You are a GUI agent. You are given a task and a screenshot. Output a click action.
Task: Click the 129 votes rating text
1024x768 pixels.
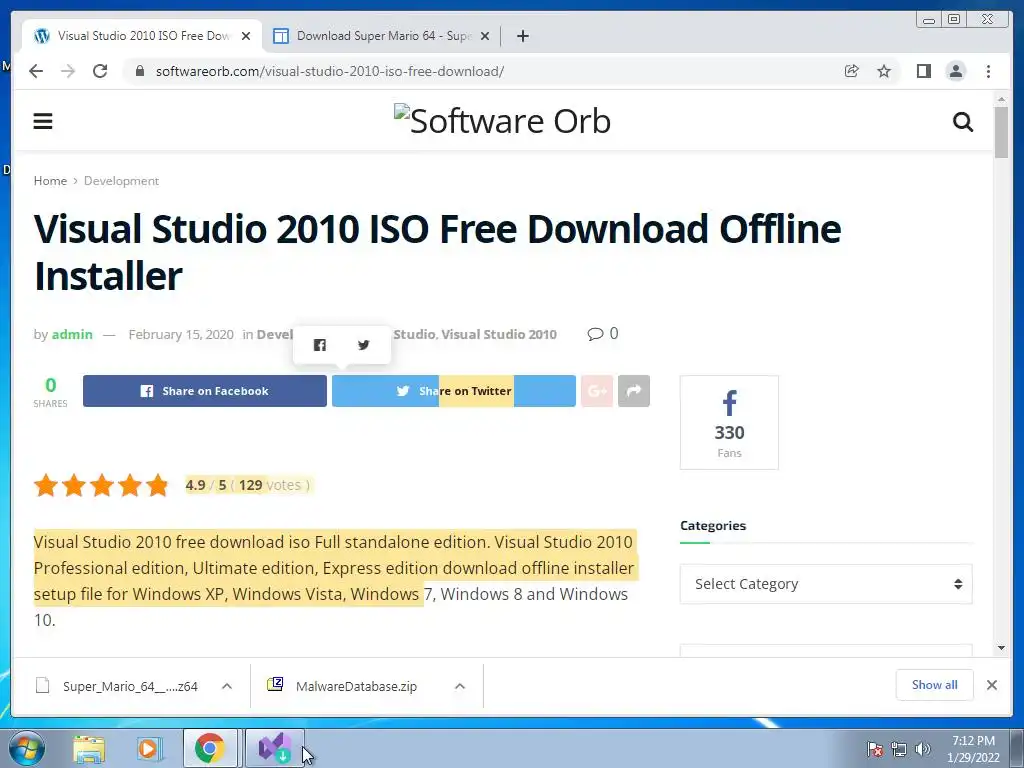pyautogui.click(x=274, y=485)
